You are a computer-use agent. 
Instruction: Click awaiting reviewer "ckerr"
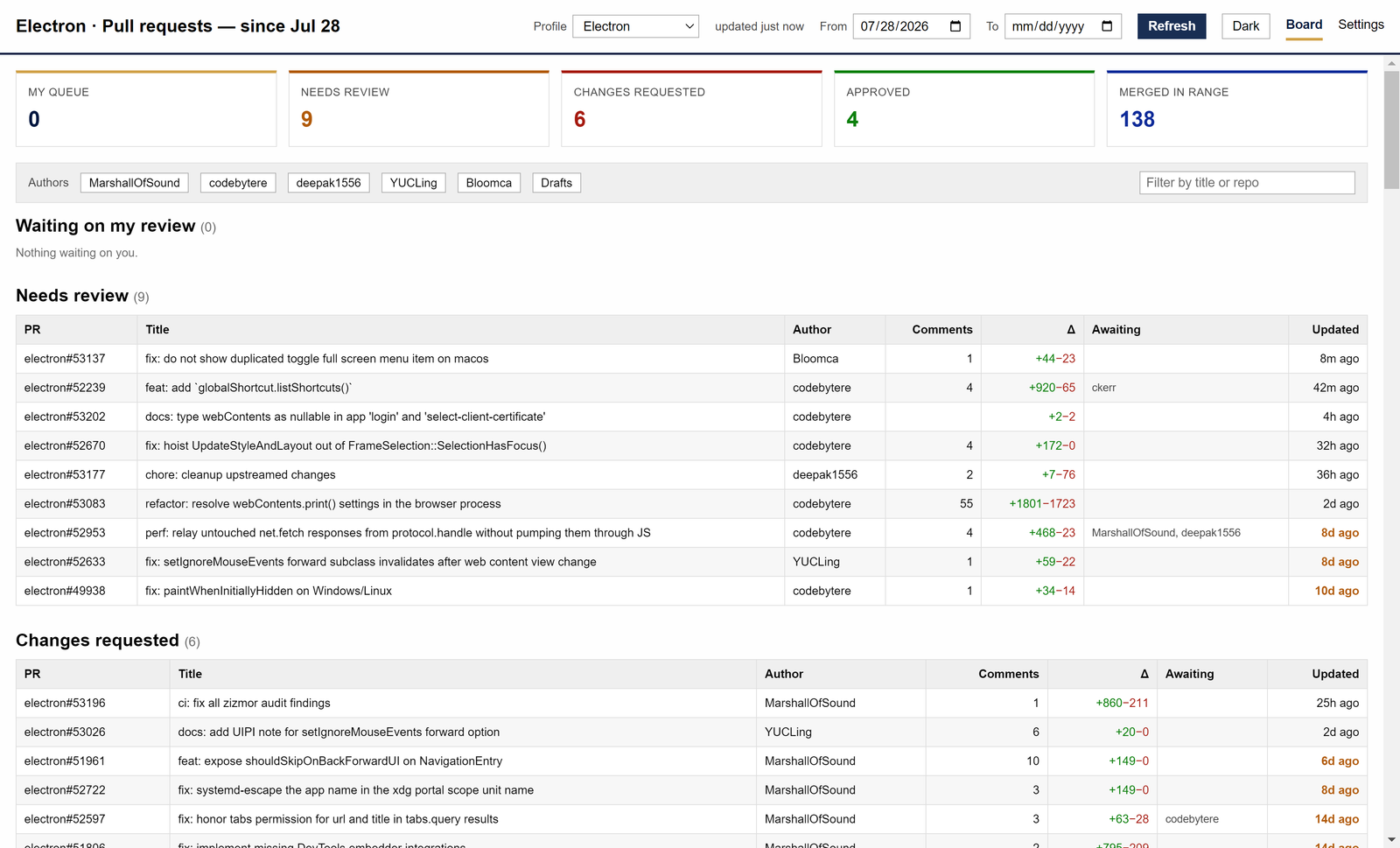[1104, 388]
